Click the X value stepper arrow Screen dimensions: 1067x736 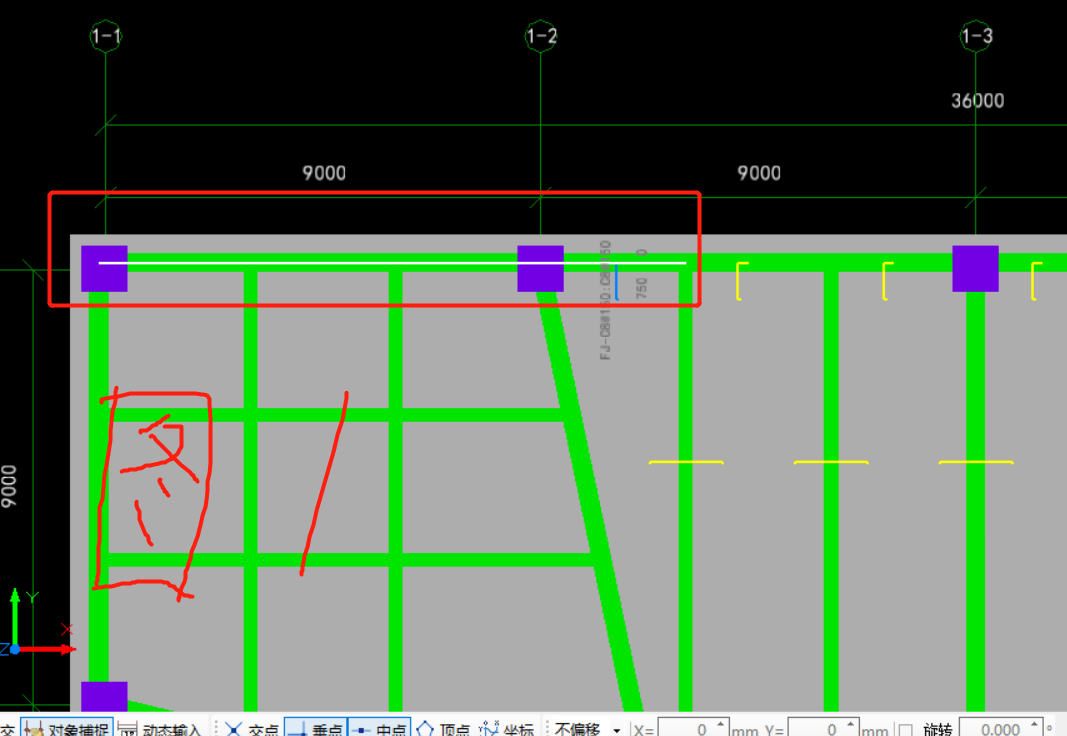point(721,725)
